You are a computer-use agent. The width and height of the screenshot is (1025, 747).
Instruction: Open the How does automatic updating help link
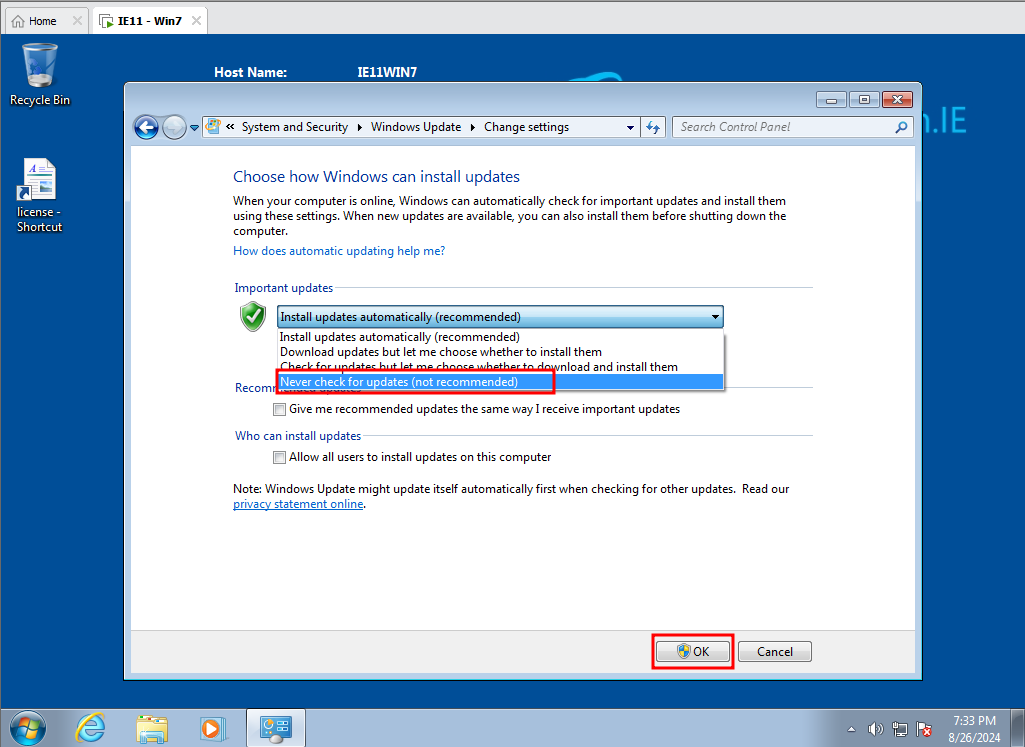339,251
